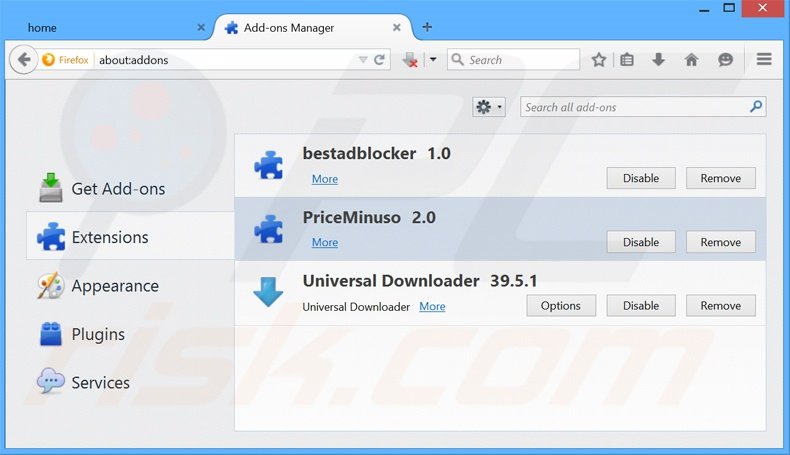The width and height of the screenshot is (790, 455).
Task: Focus the browser Search field
Action: coord(513,59)
